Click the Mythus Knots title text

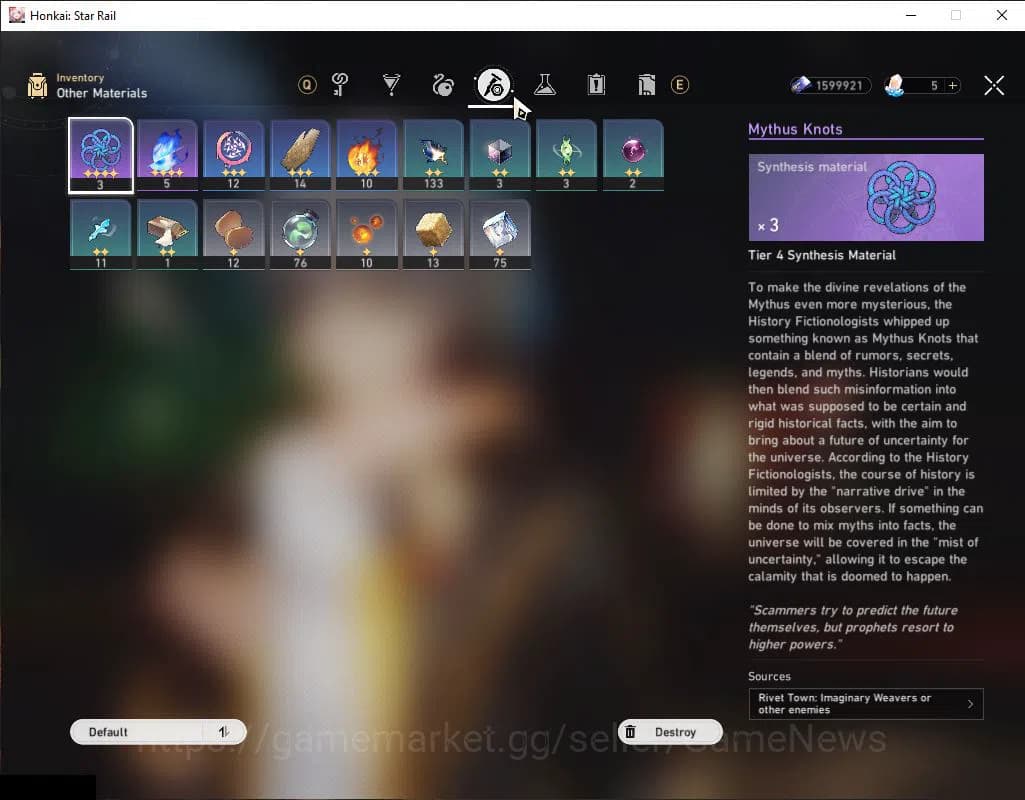795,129
